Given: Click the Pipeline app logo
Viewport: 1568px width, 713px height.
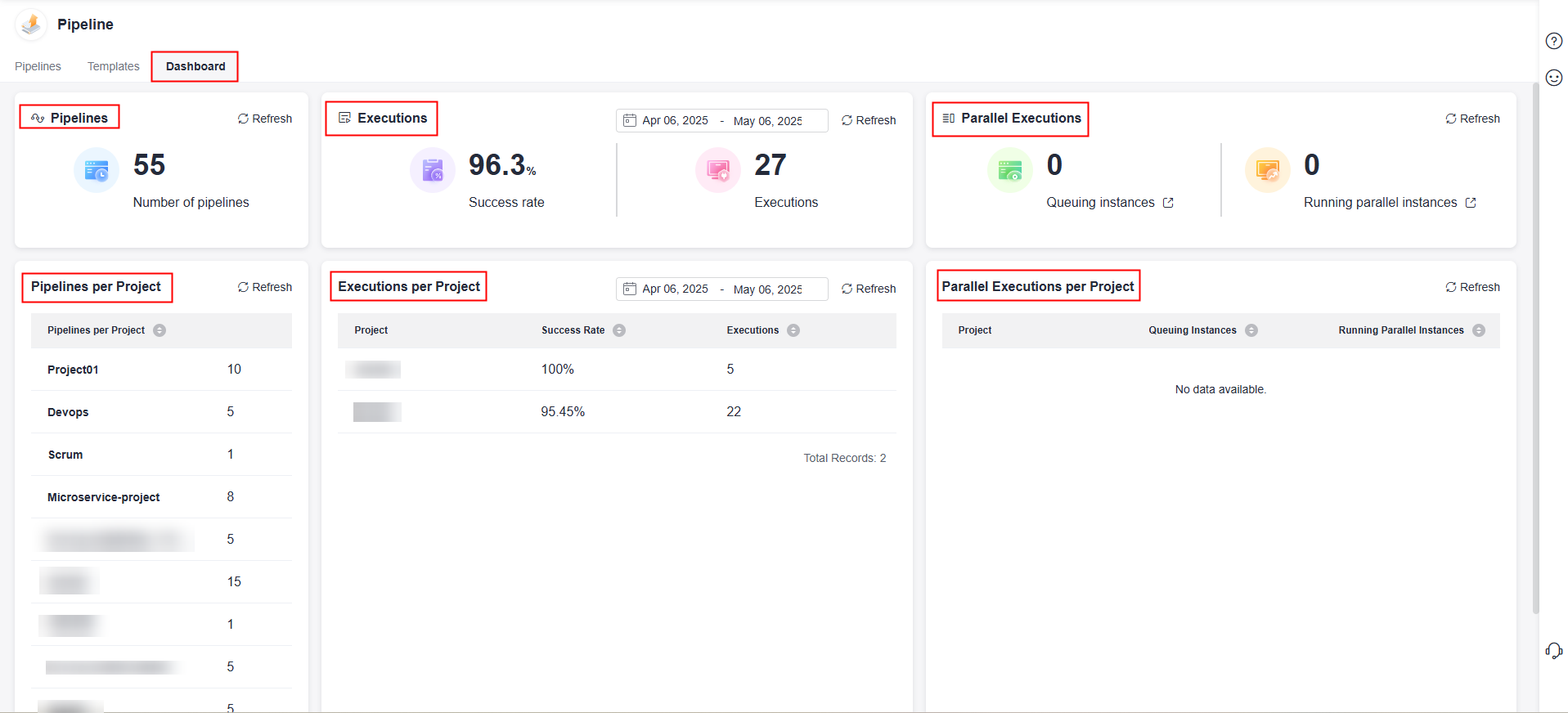Looking at the screenshot, I should [31, 25].
